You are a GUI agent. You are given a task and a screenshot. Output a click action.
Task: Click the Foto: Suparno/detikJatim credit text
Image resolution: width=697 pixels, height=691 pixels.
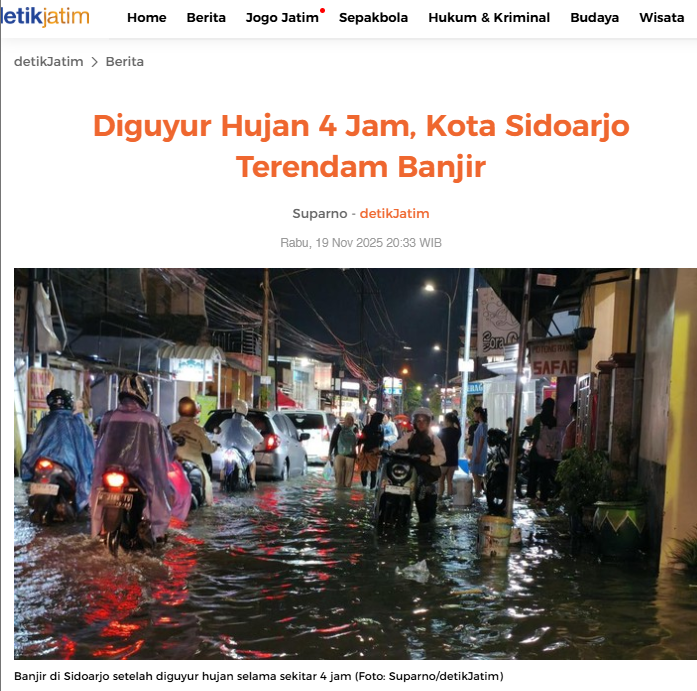point(429,676)
